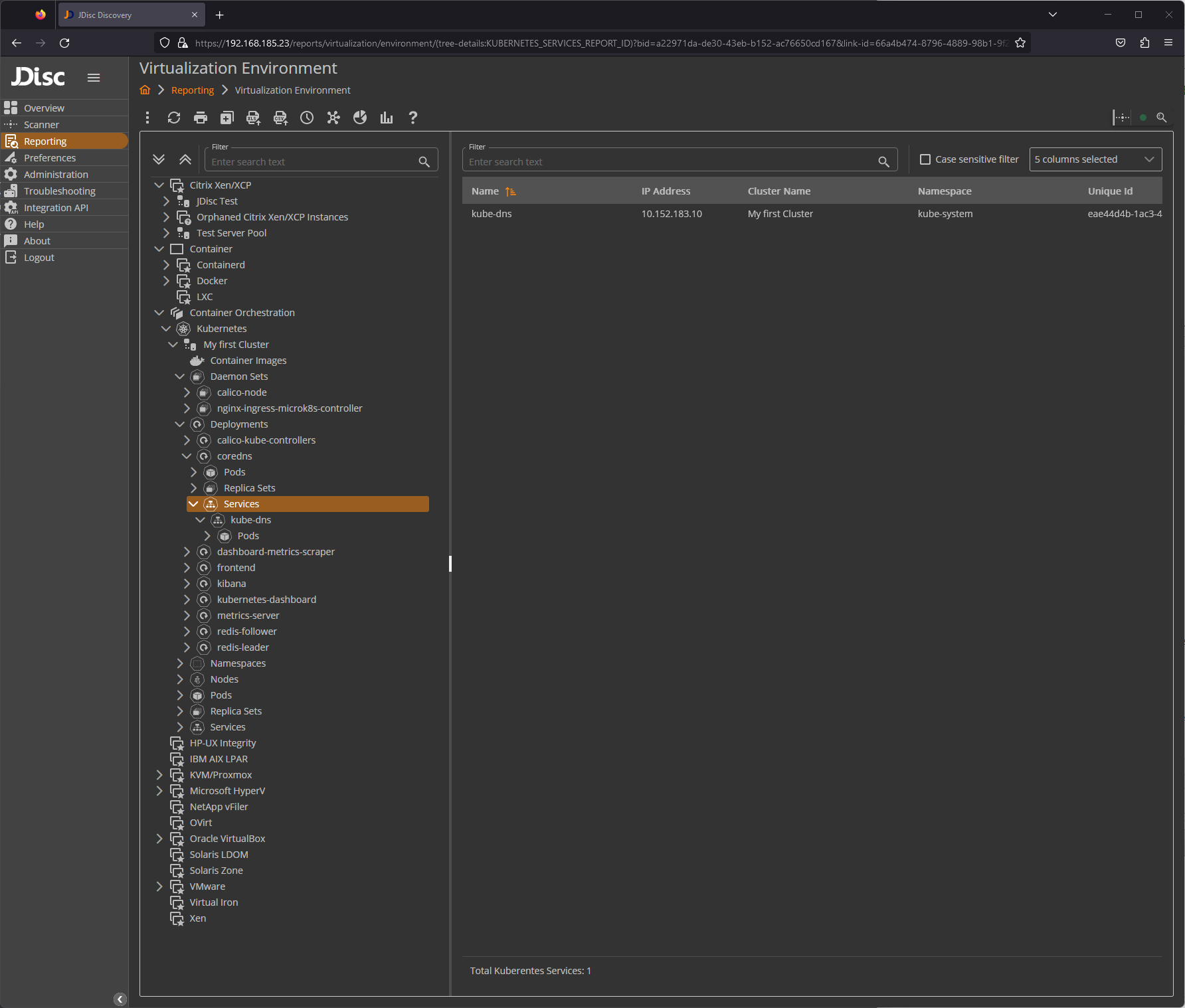
Task: Open device search magnifier in top-right
Action: (x=1162, y=118)
